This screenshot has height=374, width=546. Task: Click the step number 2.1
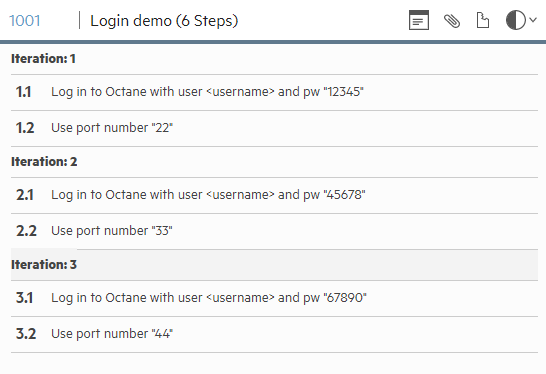point(25,195)
